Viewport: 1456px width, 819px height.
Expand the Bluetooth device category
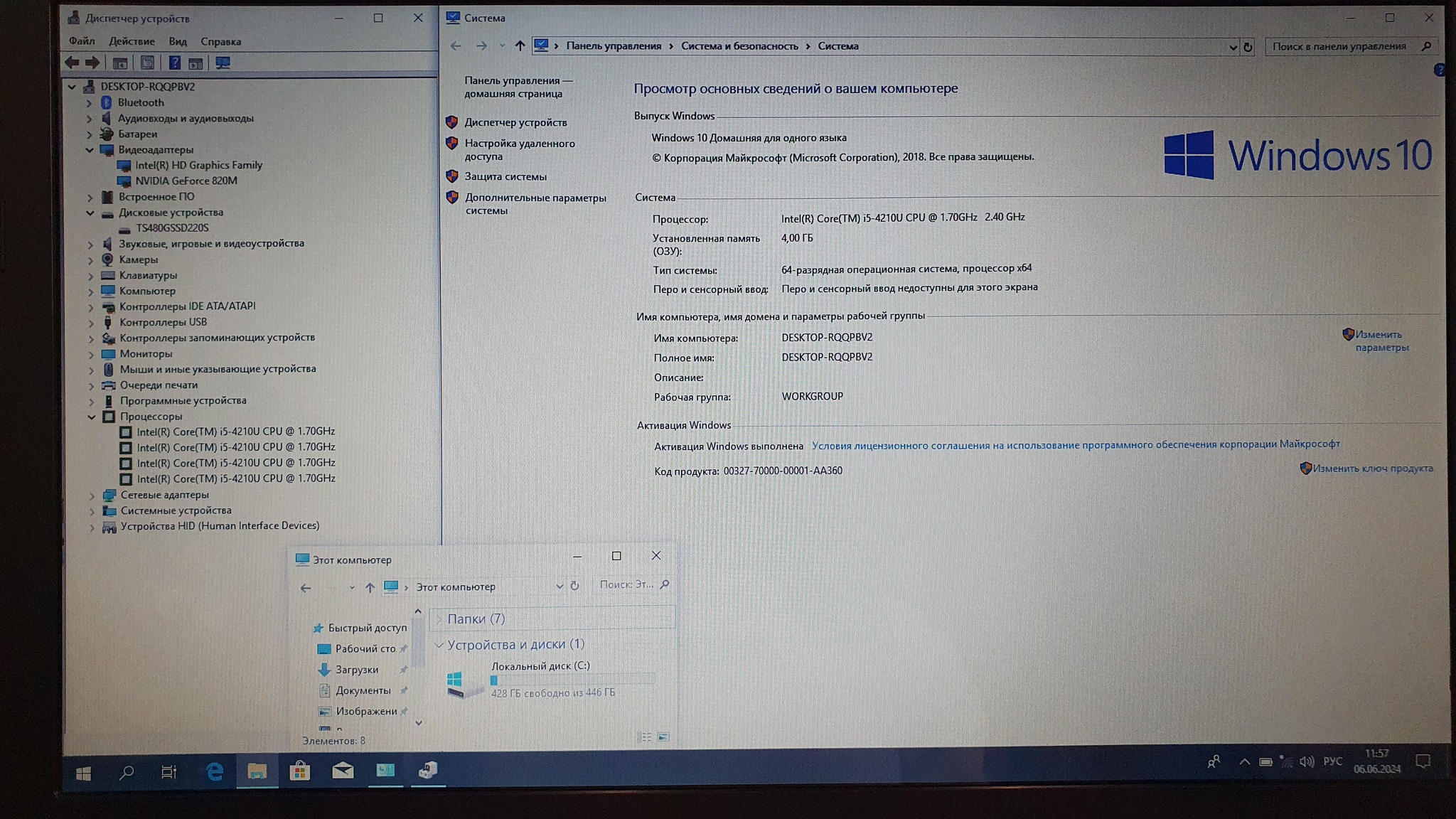pyautogui.click(x=90, y=103)
